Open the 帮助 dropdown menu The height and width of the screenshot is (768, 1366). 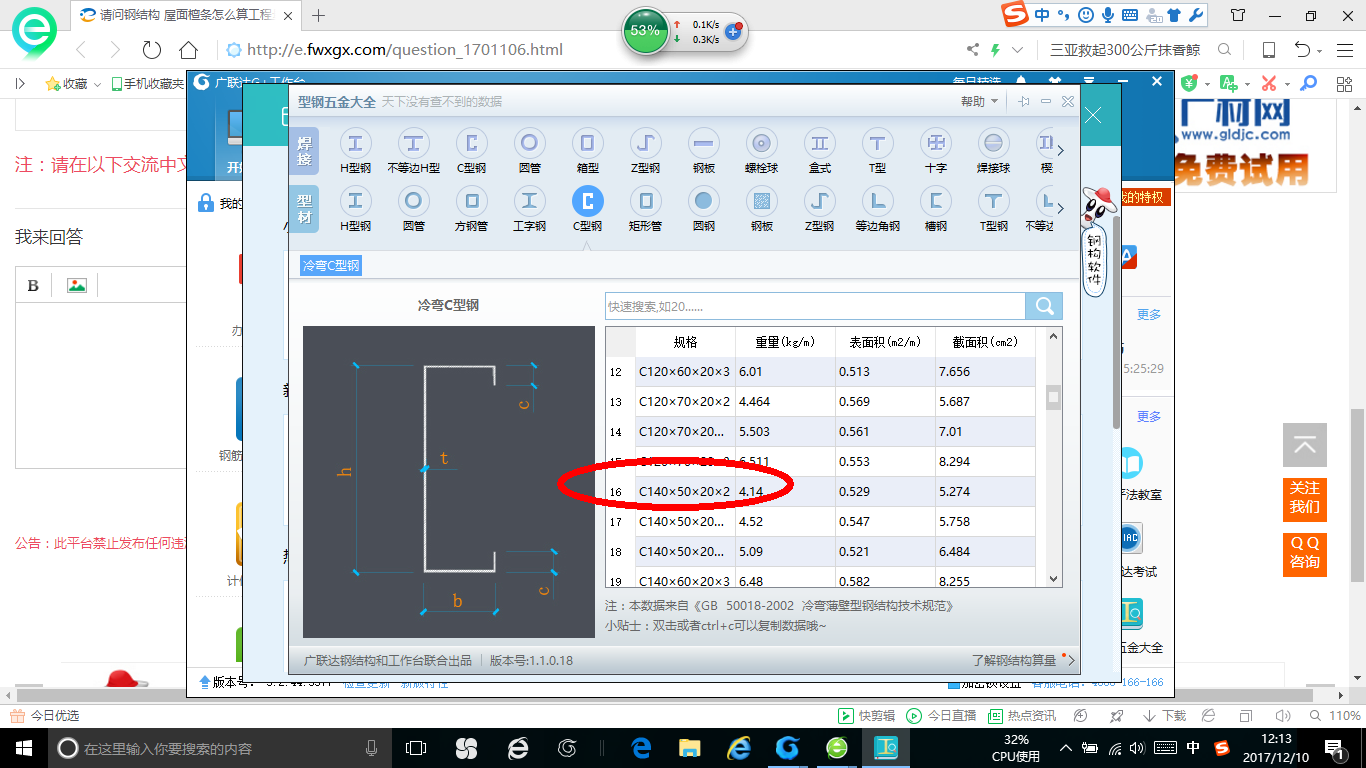click(979, 101)
